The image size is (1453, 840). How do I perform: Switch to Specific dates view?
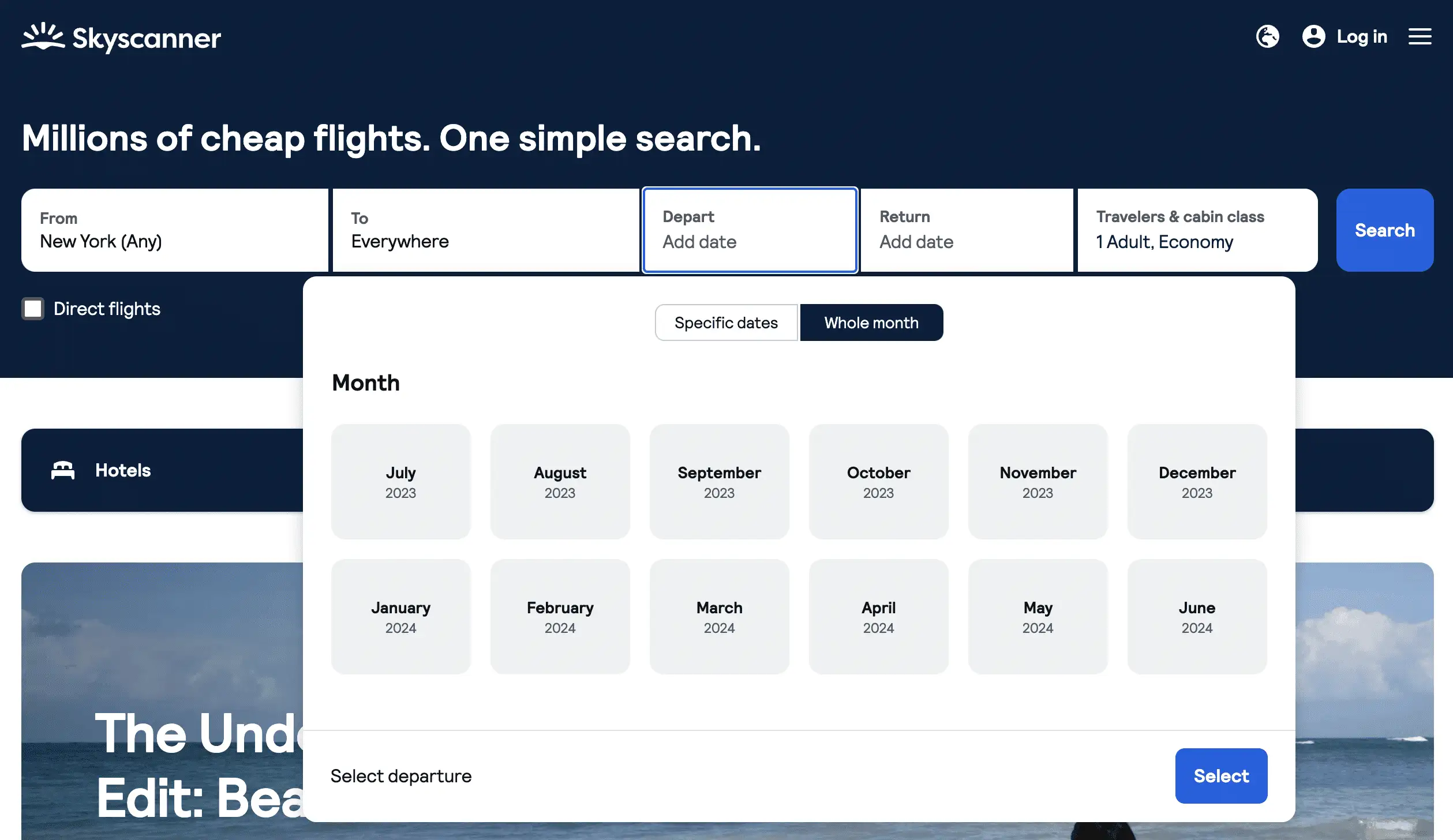726,322
